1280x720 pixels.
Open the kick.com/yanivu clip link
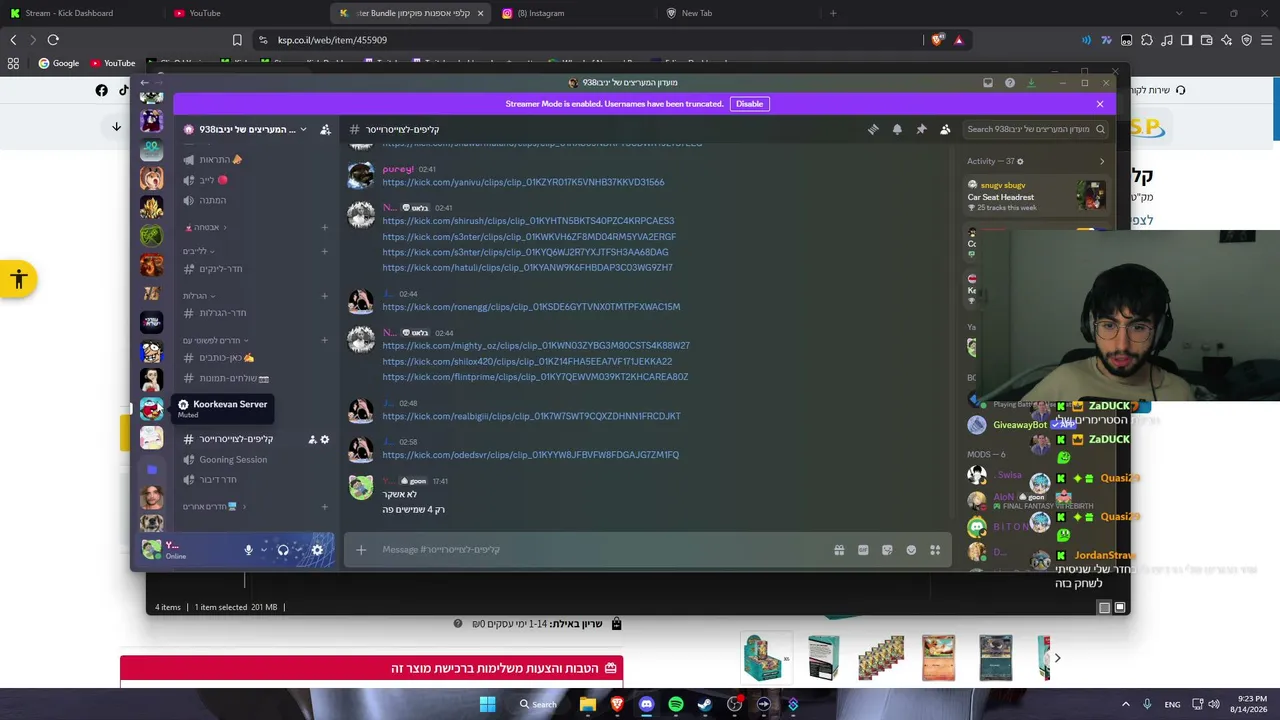[x=523, y=182]
